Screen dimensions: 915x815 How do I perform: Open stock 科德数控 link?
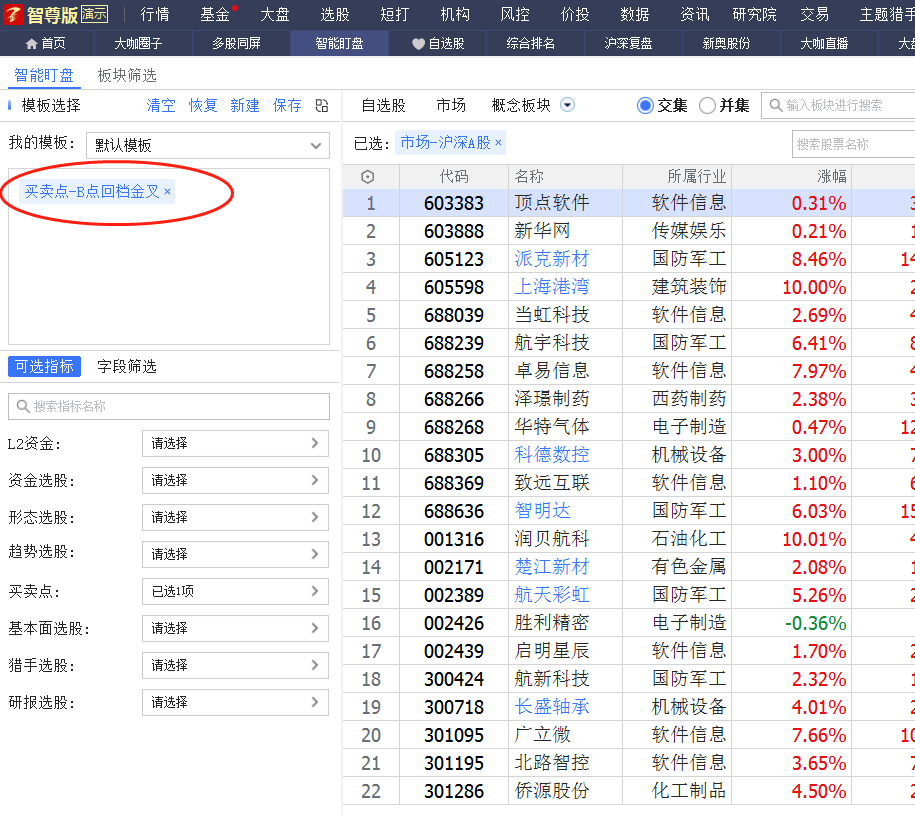point(552,455)
